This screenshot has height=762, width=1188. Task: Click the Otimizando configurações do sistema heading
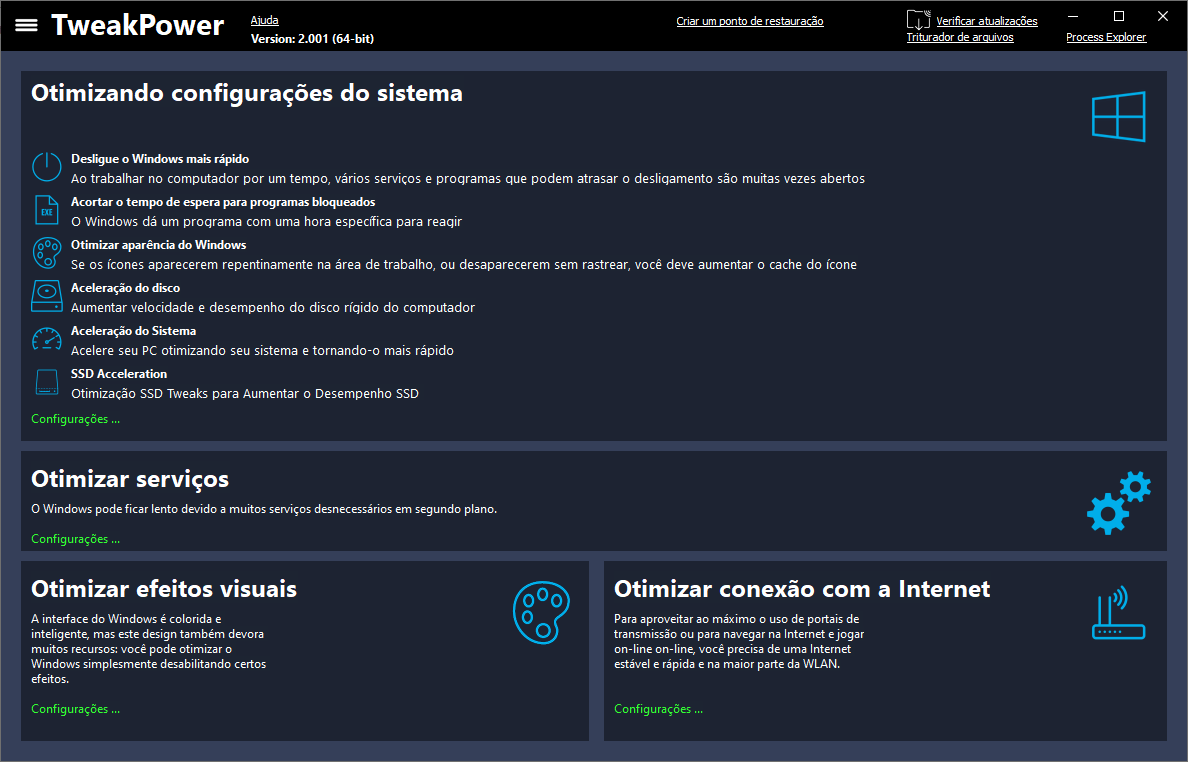pos(247,93)
